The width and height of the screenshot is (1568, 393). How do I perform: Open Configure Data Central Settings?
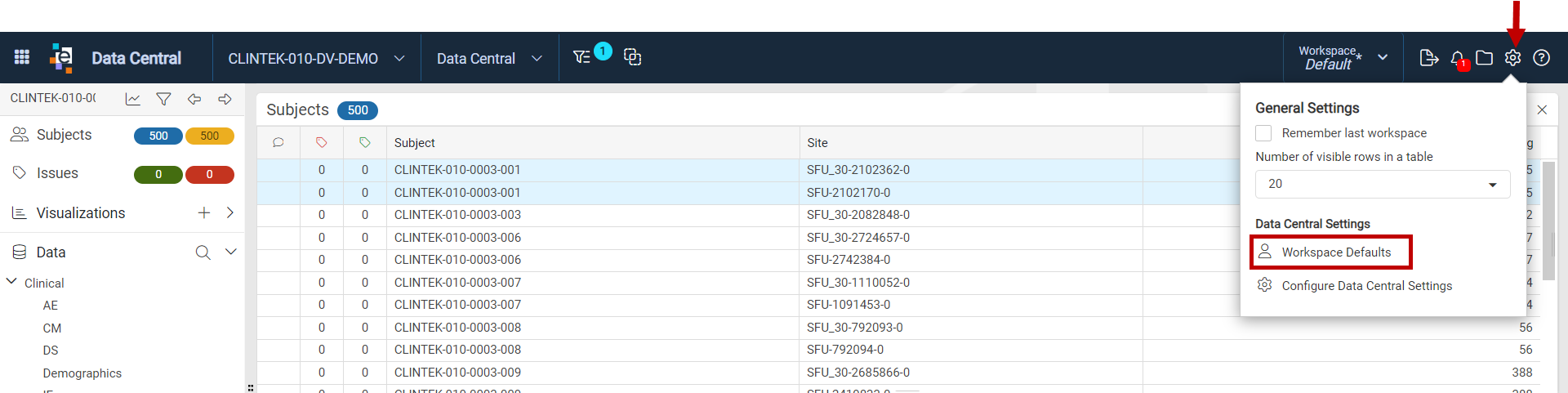click(1367, 286)
